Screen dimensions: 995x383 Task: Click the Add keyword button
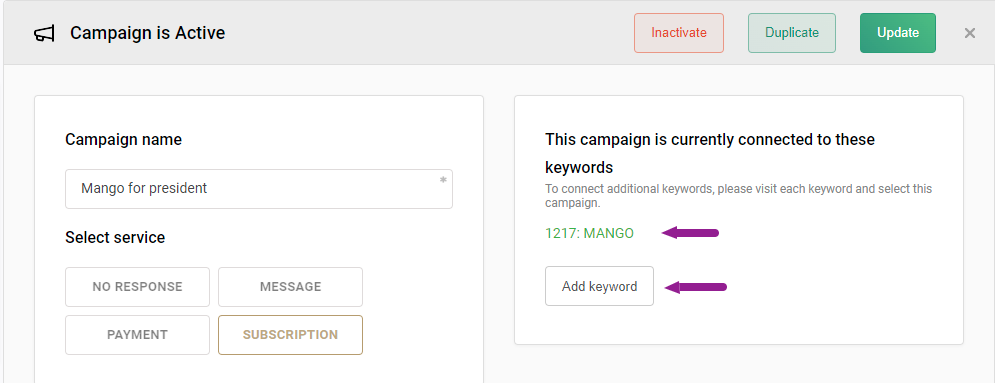coord(599,286)
